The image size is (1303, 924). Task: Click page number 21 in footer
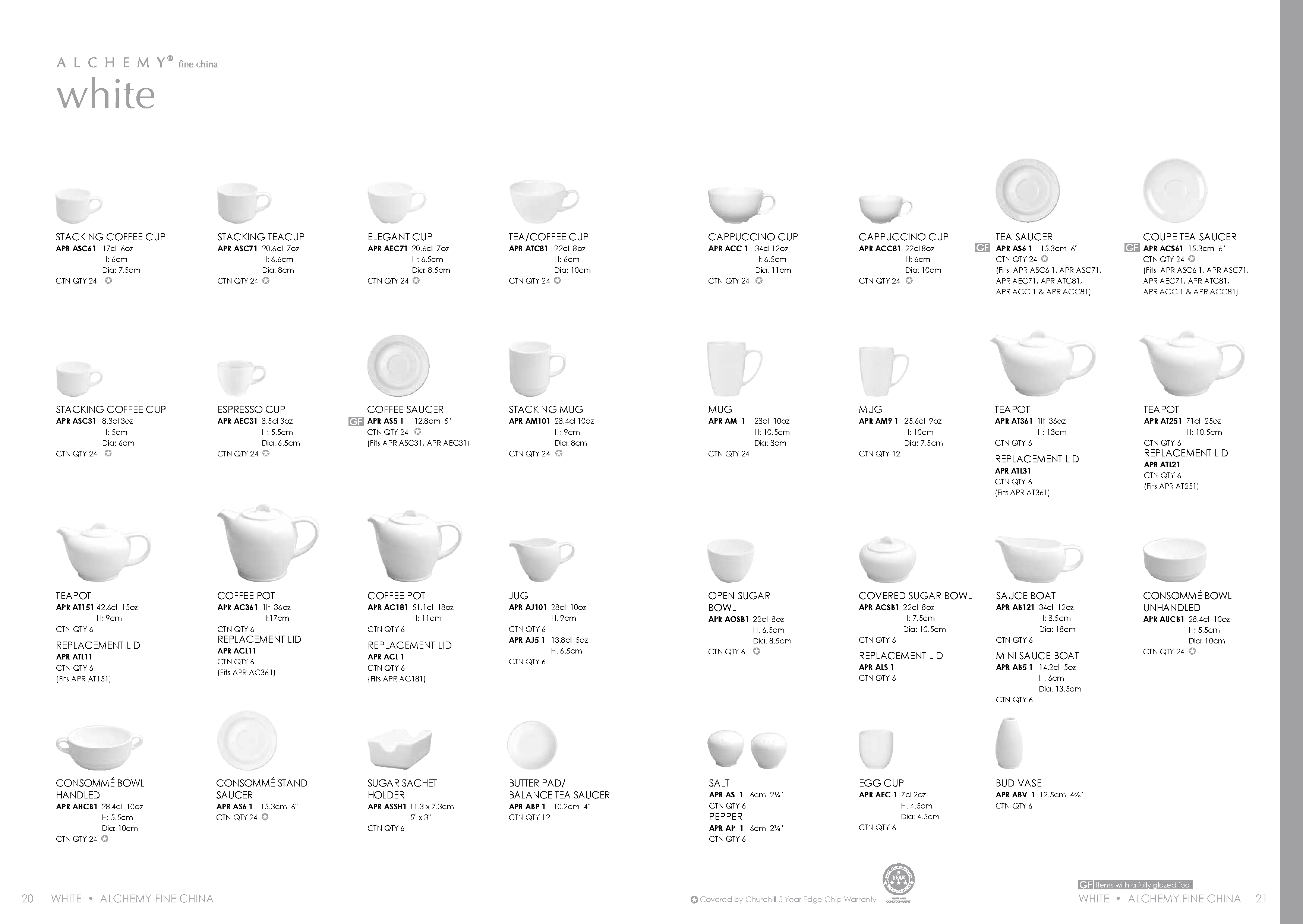click(x=1261, y=899)
